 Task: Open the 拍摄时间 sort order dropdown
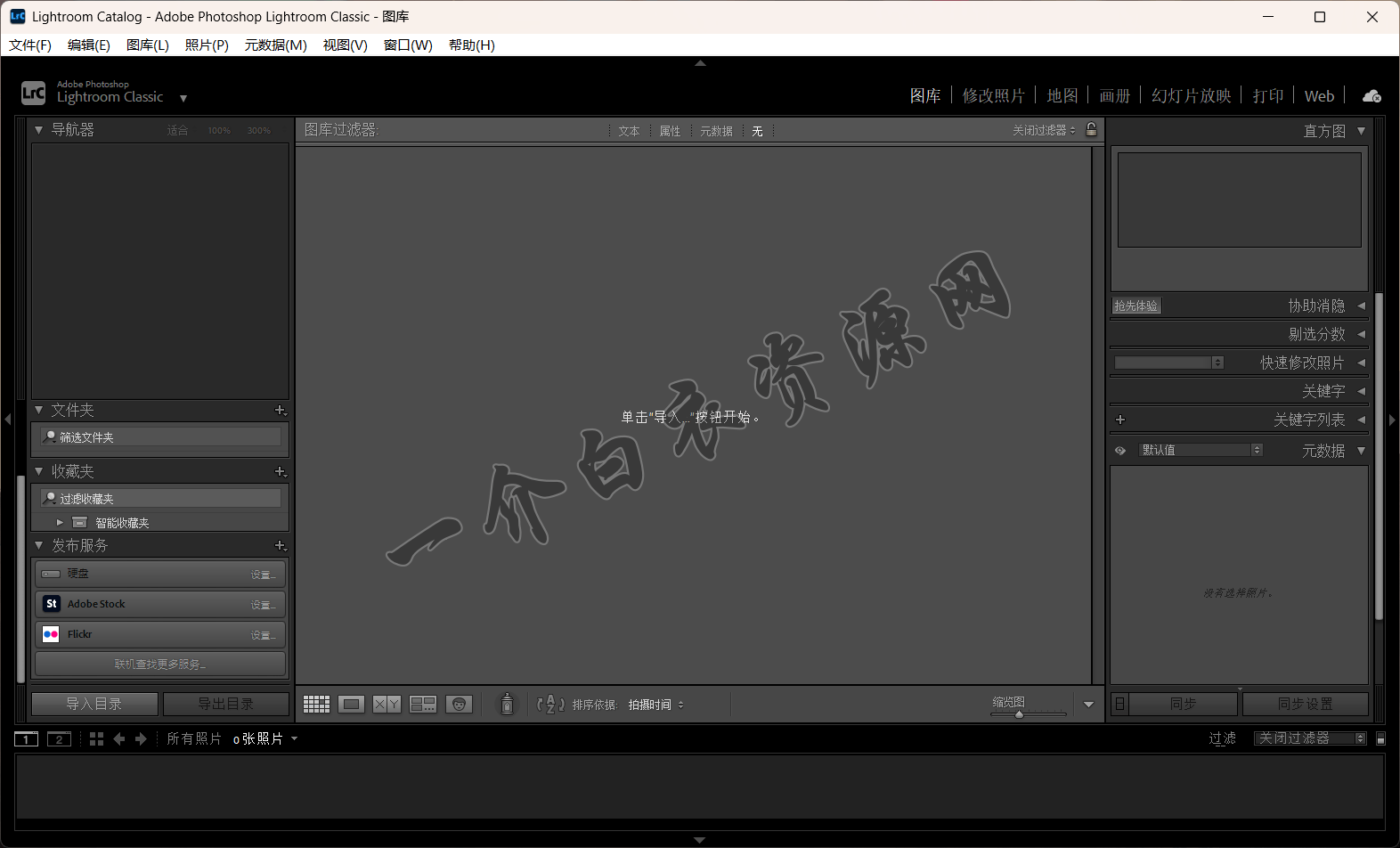[x=656, y=705]
